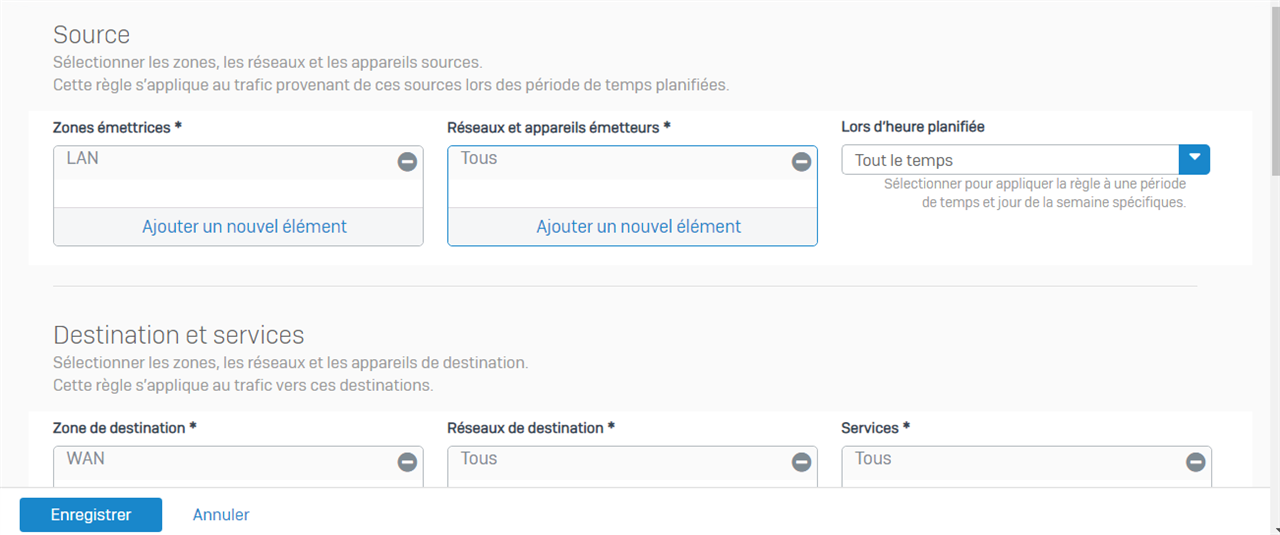This screenshot has height=535, width=1280.
Task: Click the Source section heading
Action: (92, 34)
